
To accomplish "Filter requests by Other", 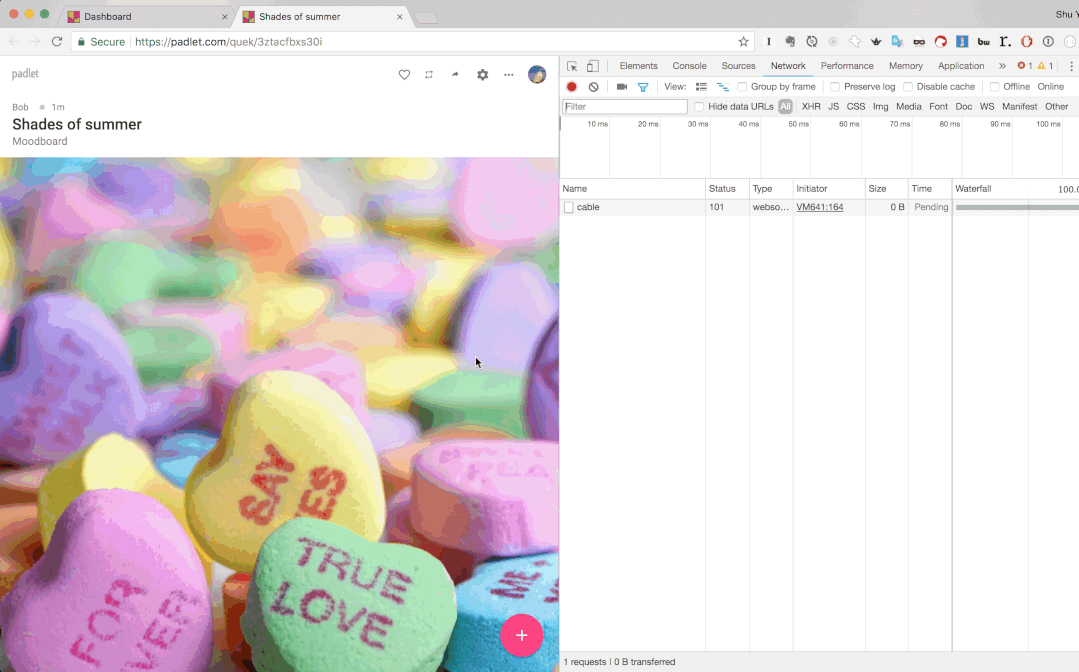I will click(x=1056, y=107).
